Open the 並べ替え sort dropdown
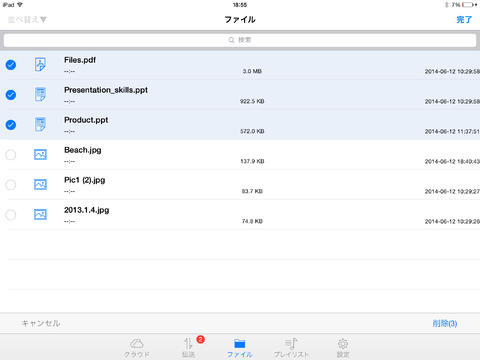The width and height of the screenshot is (480, 360). tap(27, 20)
